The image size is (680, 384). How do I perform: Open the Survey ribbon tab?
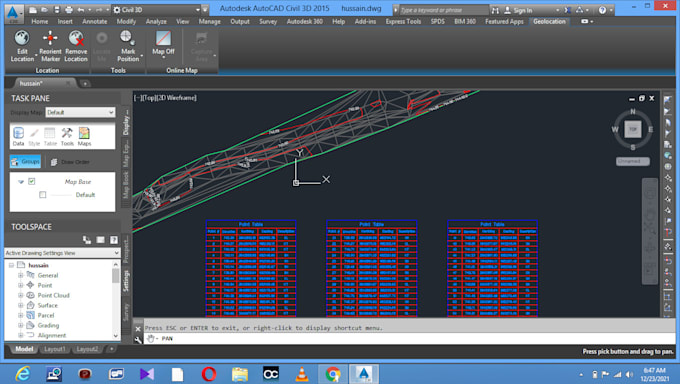268,21
